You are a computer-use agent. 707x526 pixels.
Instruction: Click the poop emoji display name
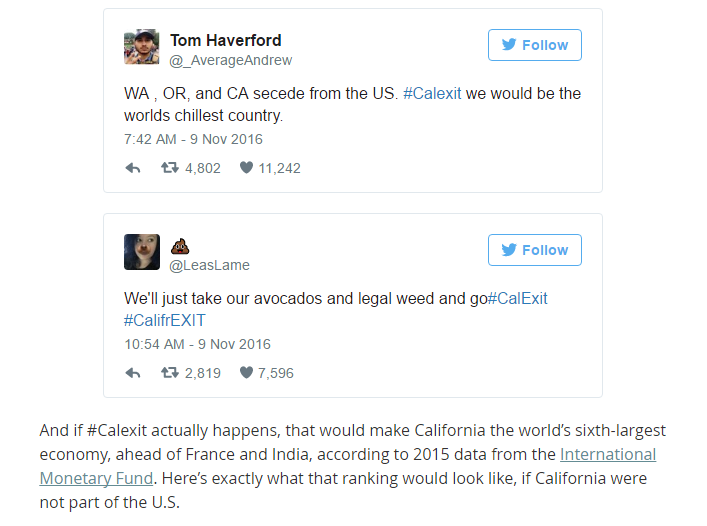pos(180,245)
